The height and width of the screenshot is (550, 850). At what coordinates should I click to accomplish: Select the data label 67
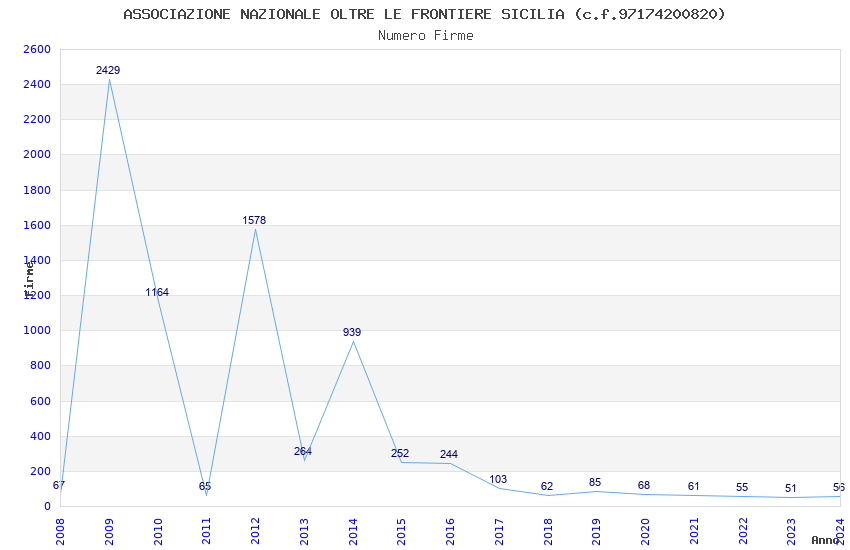click(x=59, y=486)
